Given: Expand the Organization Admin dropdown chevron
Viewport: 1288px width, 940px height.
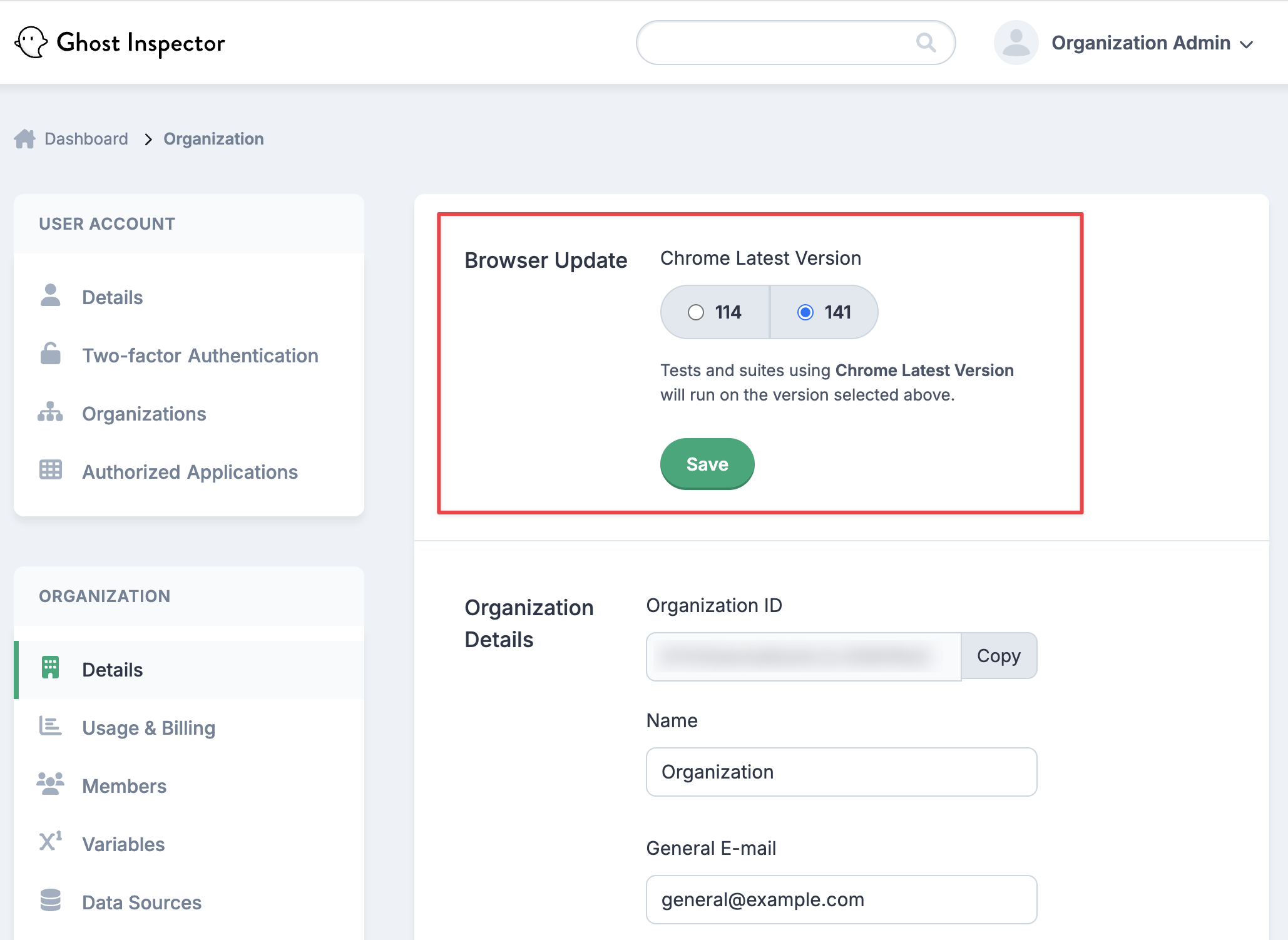Looking at the screenshot, I should (1247, 44).
